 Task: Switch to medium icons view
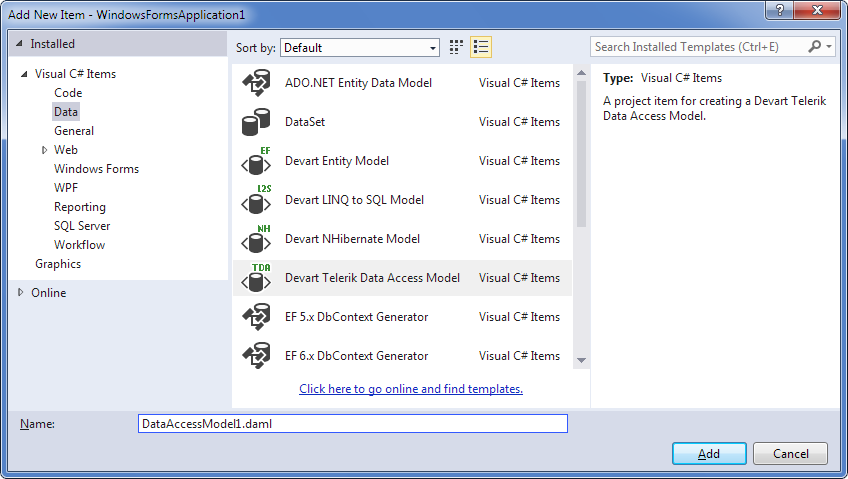click(456, 47)
